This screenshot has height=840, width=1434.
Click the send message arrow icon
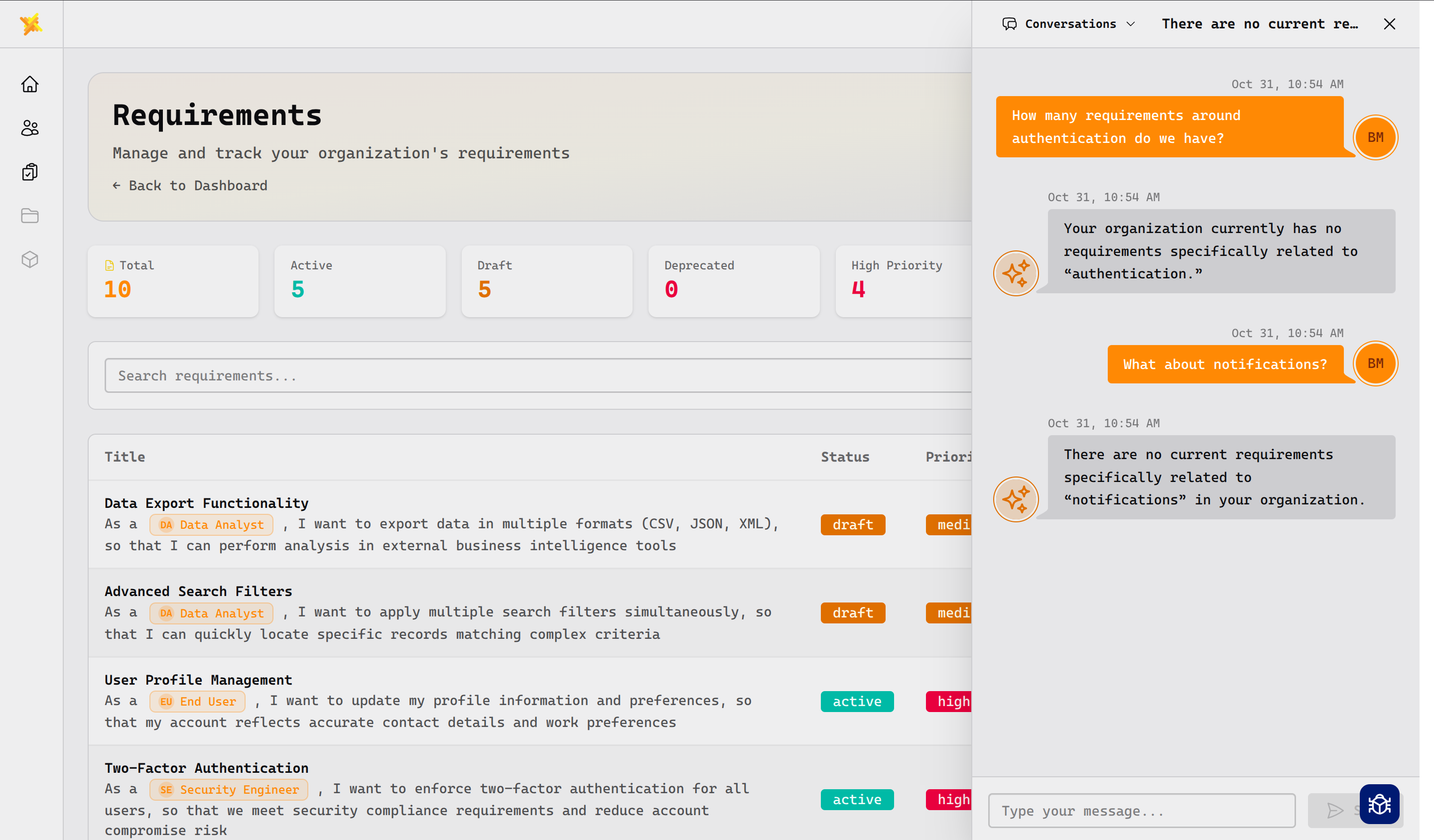point(1334,811)
